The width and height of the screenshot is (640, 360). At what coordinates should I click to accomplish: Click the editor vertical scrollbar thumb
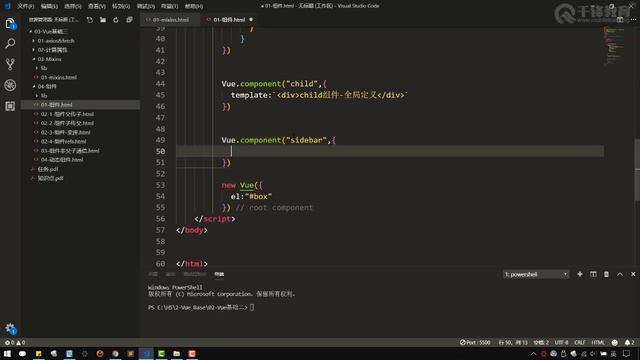coord(637,170)
